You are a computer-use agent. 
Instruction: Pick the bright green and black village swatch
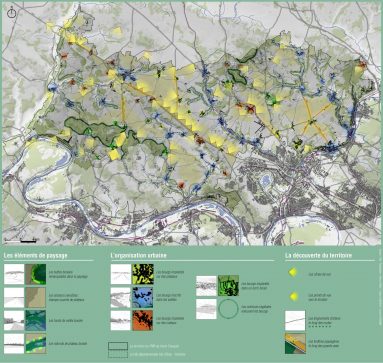[228, 286]
